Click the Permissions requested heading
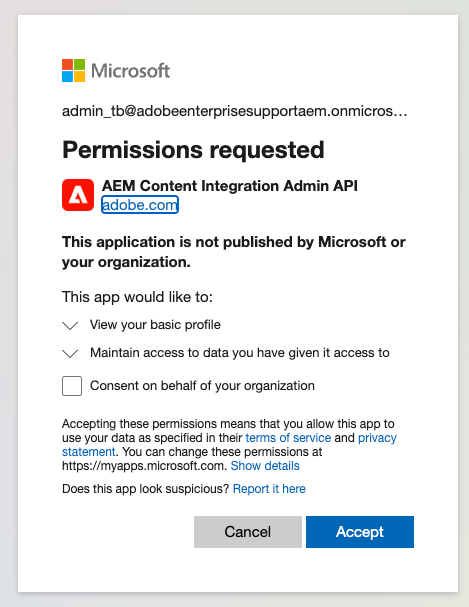The height and width of the screenshot is (607, 469). tap(193, 150)
